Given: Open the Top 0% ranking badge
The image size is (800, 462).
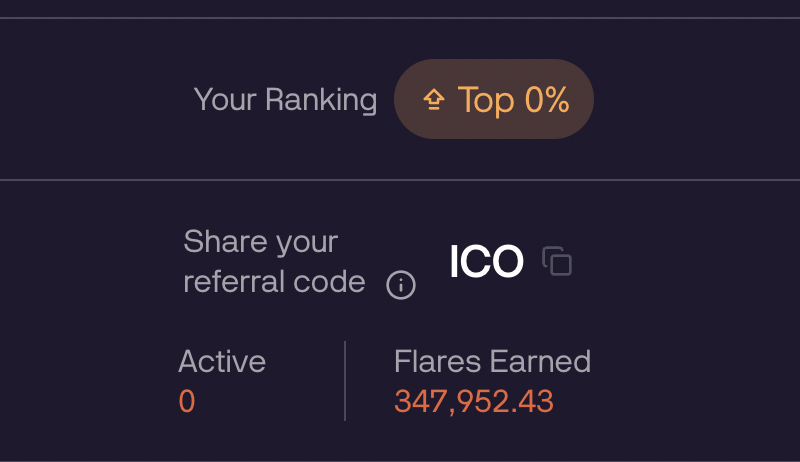Looking at the screenshot, I should click(494, 99).
